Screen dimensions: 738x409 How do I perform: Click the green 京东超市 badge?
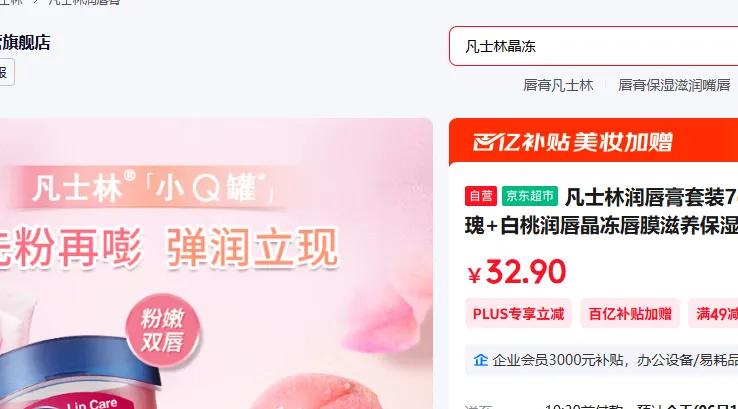529,196
